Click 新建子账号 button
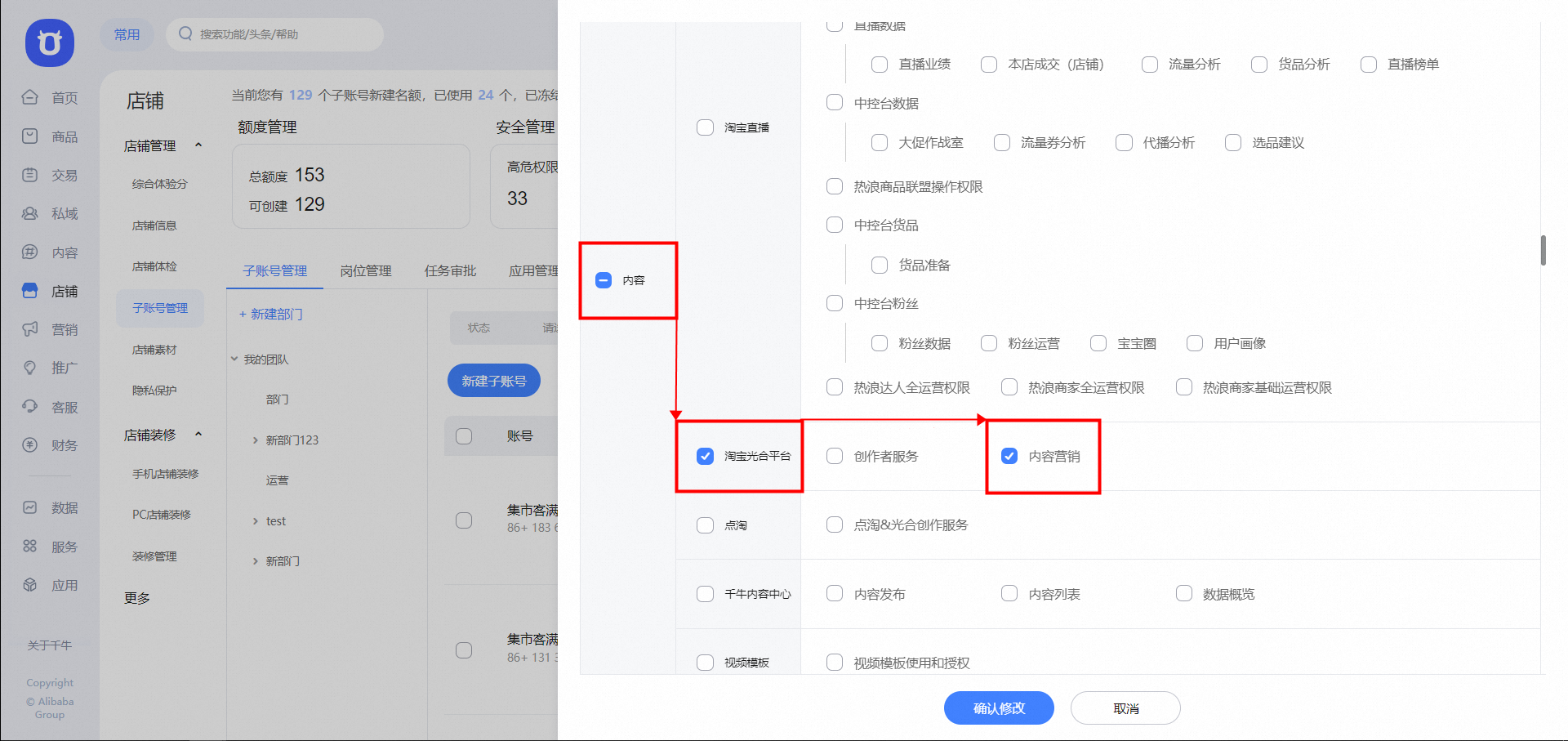Image resolution: width=1568 pixels, height=741 pixels. 494,381
